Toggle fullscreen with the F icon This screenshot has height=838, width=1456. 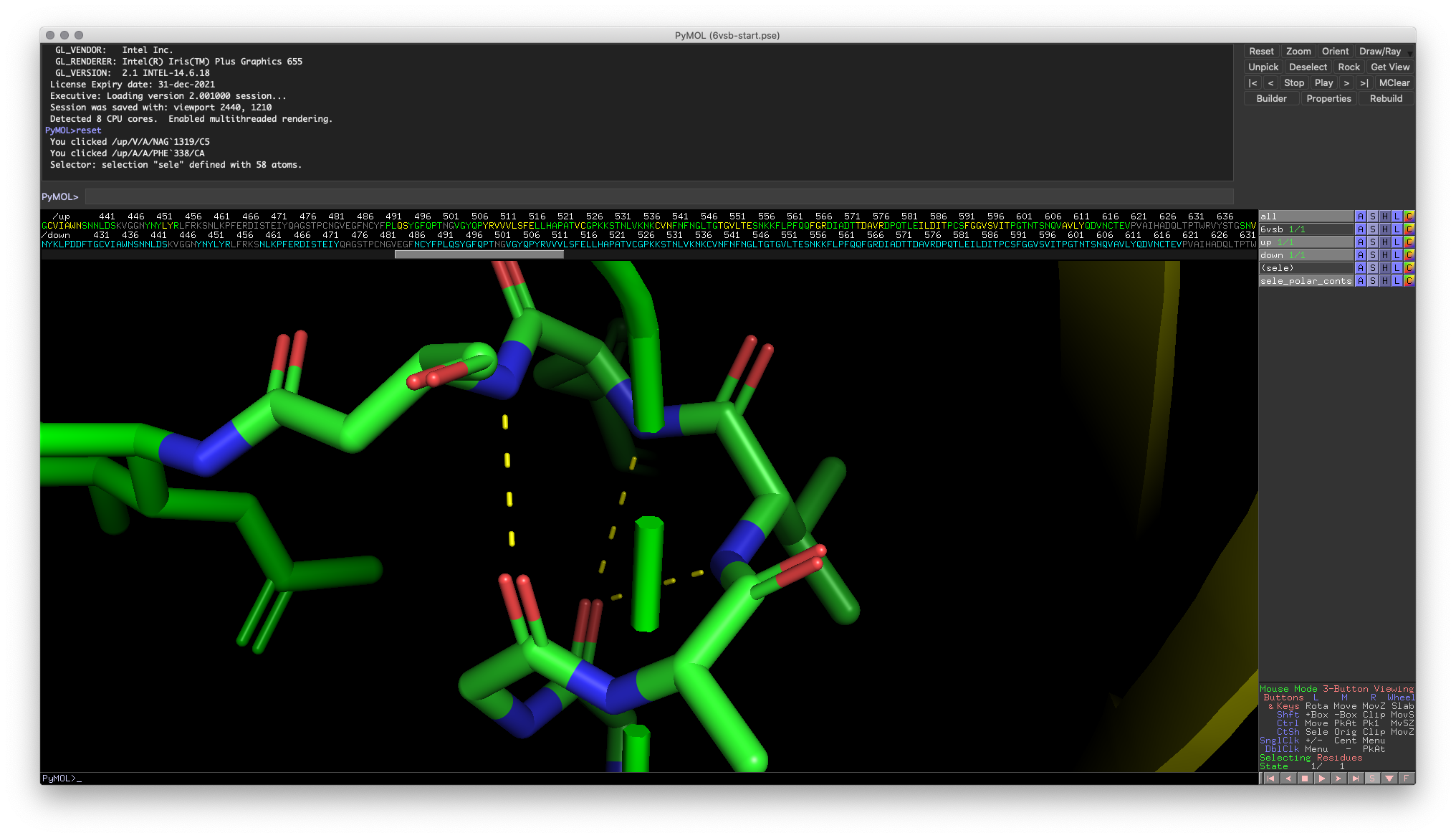click(x=1406, y=779)
